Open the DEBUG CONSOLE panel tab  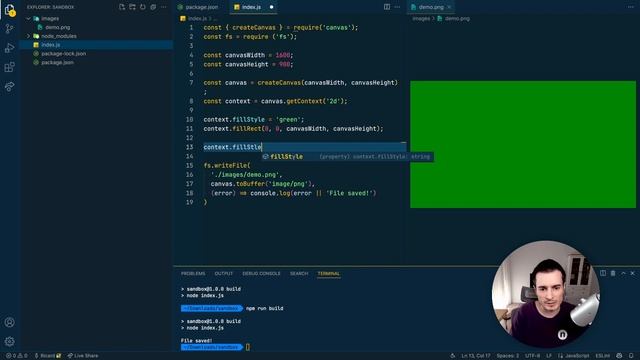coord(261,273)
